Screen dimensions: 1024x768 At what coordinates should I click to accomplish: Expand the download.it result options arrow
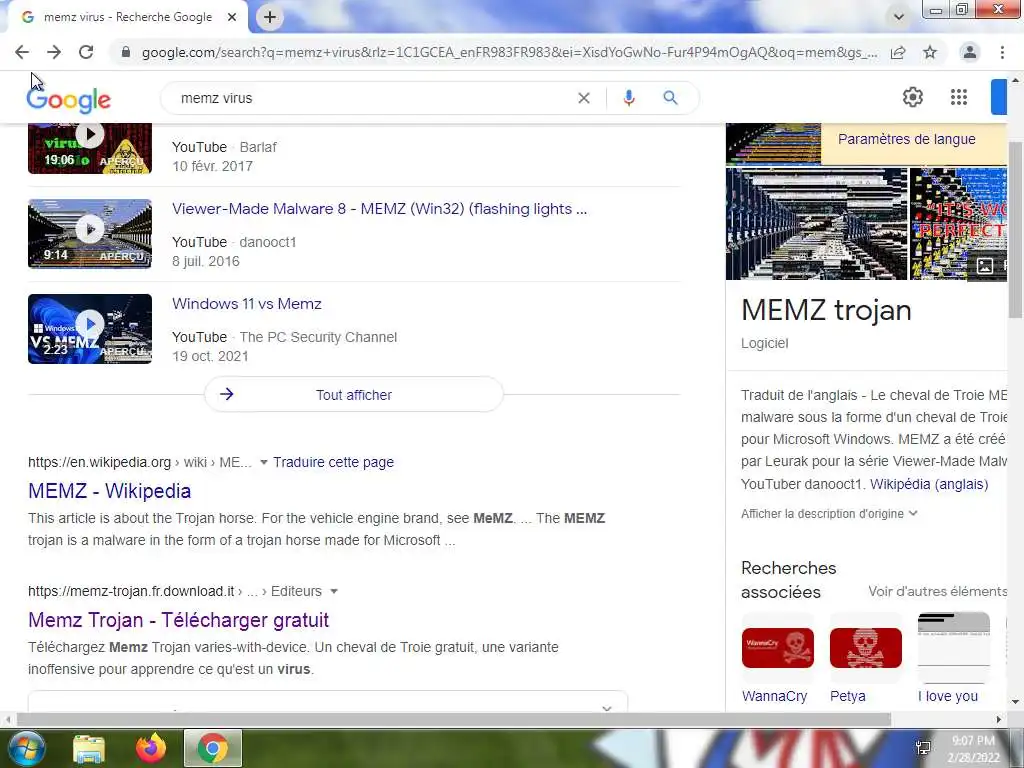tap(334, 591)
